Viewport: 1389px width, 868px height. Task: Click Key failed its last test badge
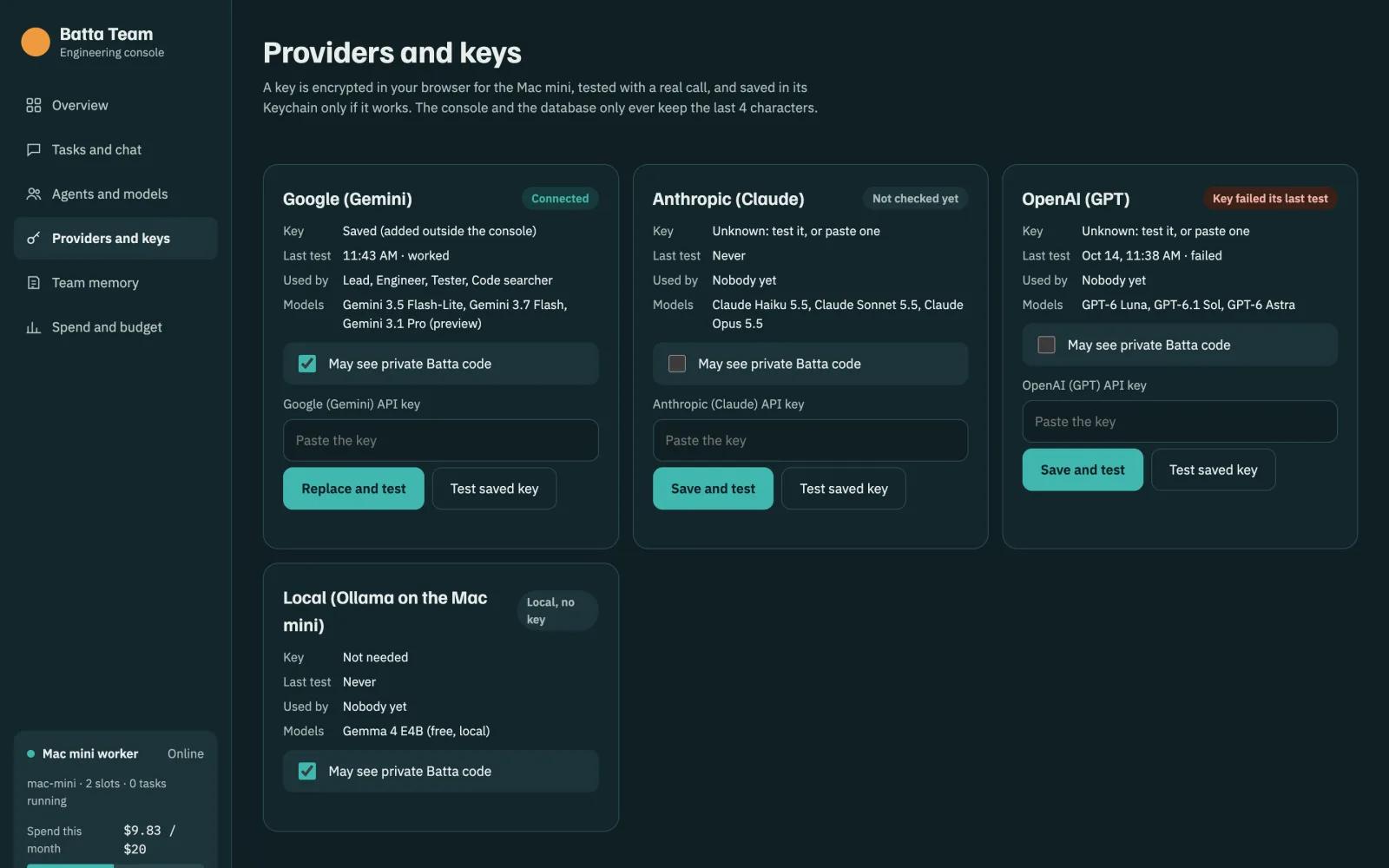[1270, 199]
